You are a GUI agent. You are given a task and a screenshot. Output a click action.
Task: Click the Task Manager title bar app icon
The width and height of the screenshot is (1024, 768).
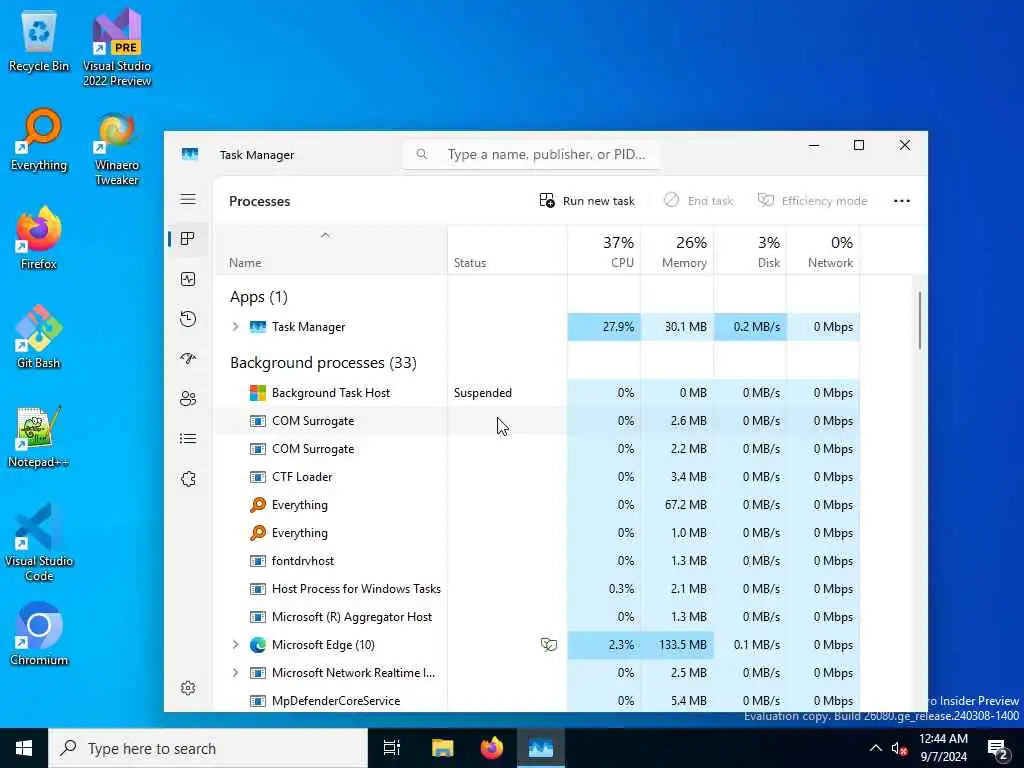coord(189,154)
